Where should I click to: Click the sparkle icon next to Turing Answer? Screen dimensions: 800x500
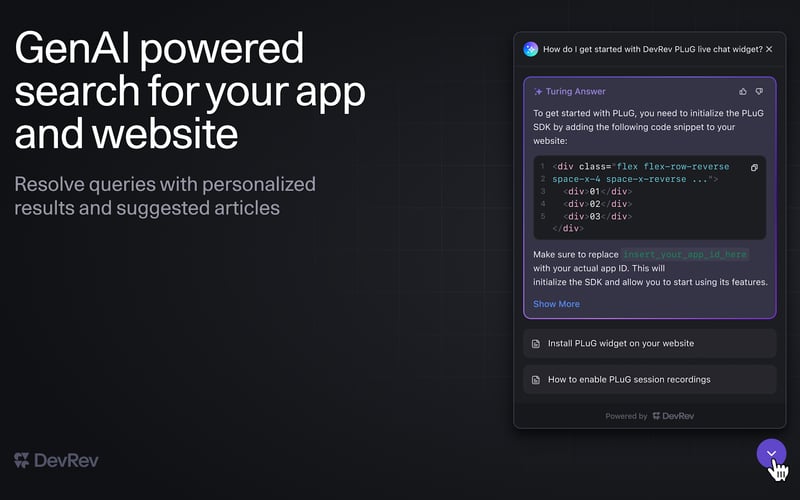point(538,92)
